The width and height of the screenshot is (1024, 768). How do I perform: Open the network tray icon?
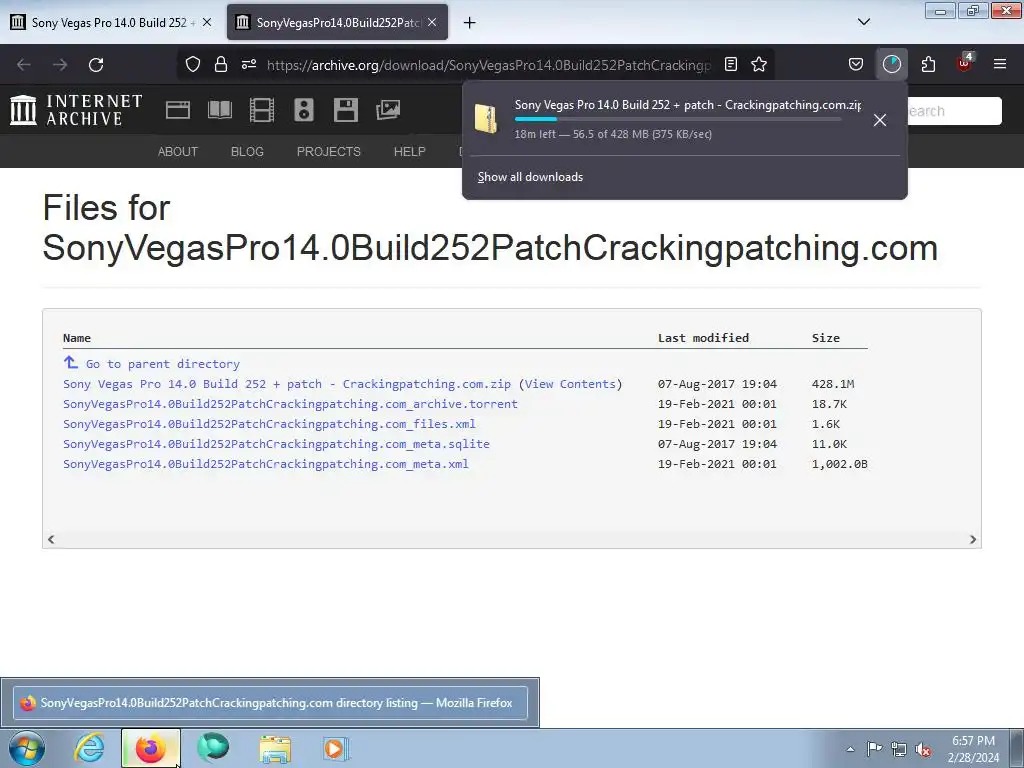coord(899,749)
